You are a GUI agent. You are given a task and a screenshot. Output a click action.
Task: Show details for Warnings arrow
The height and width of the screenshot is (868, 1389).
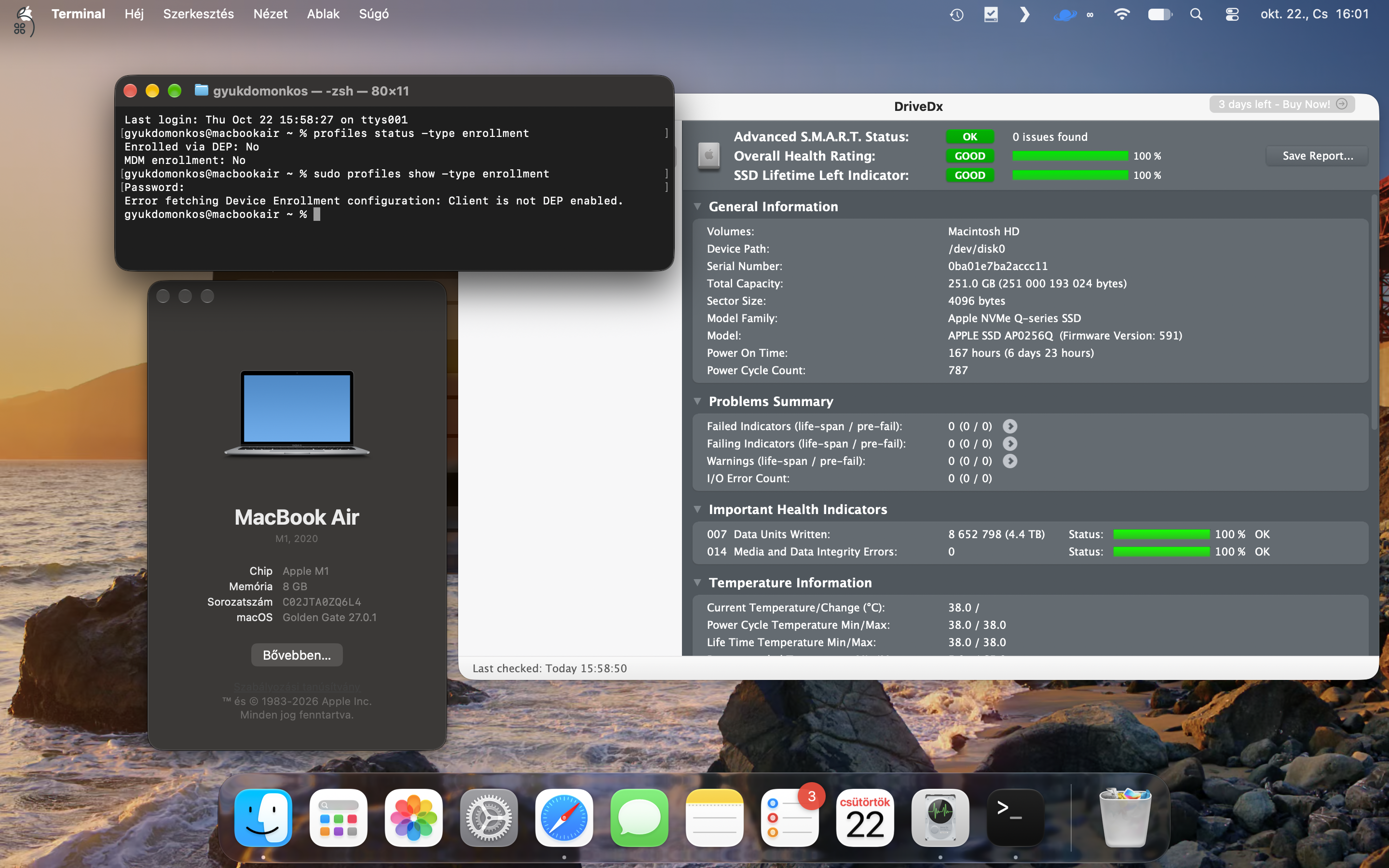click(1009, 461)
